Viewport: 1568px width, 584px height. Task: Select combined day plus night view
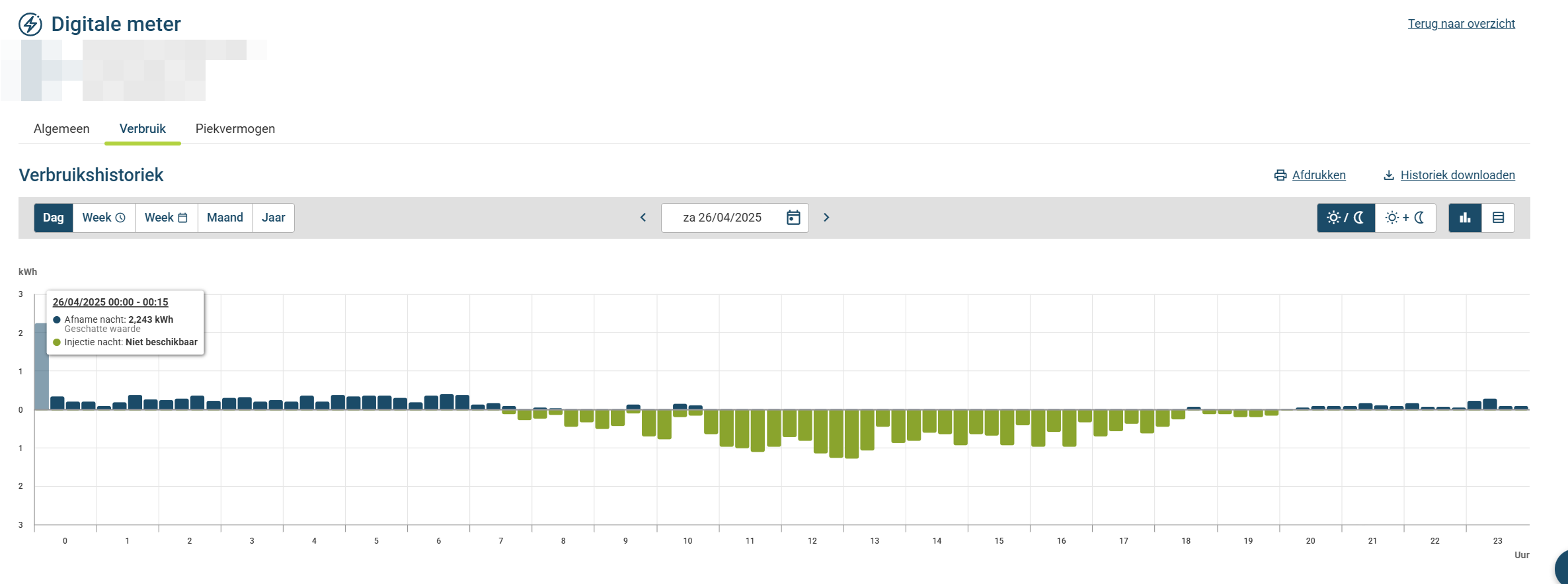point(1405,218)
